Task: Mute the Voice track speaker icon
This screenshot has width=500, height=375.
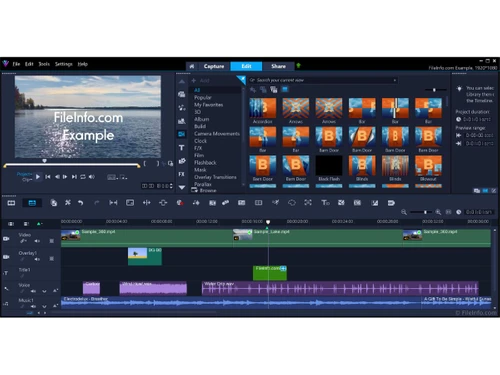Action: pos(33,291)
